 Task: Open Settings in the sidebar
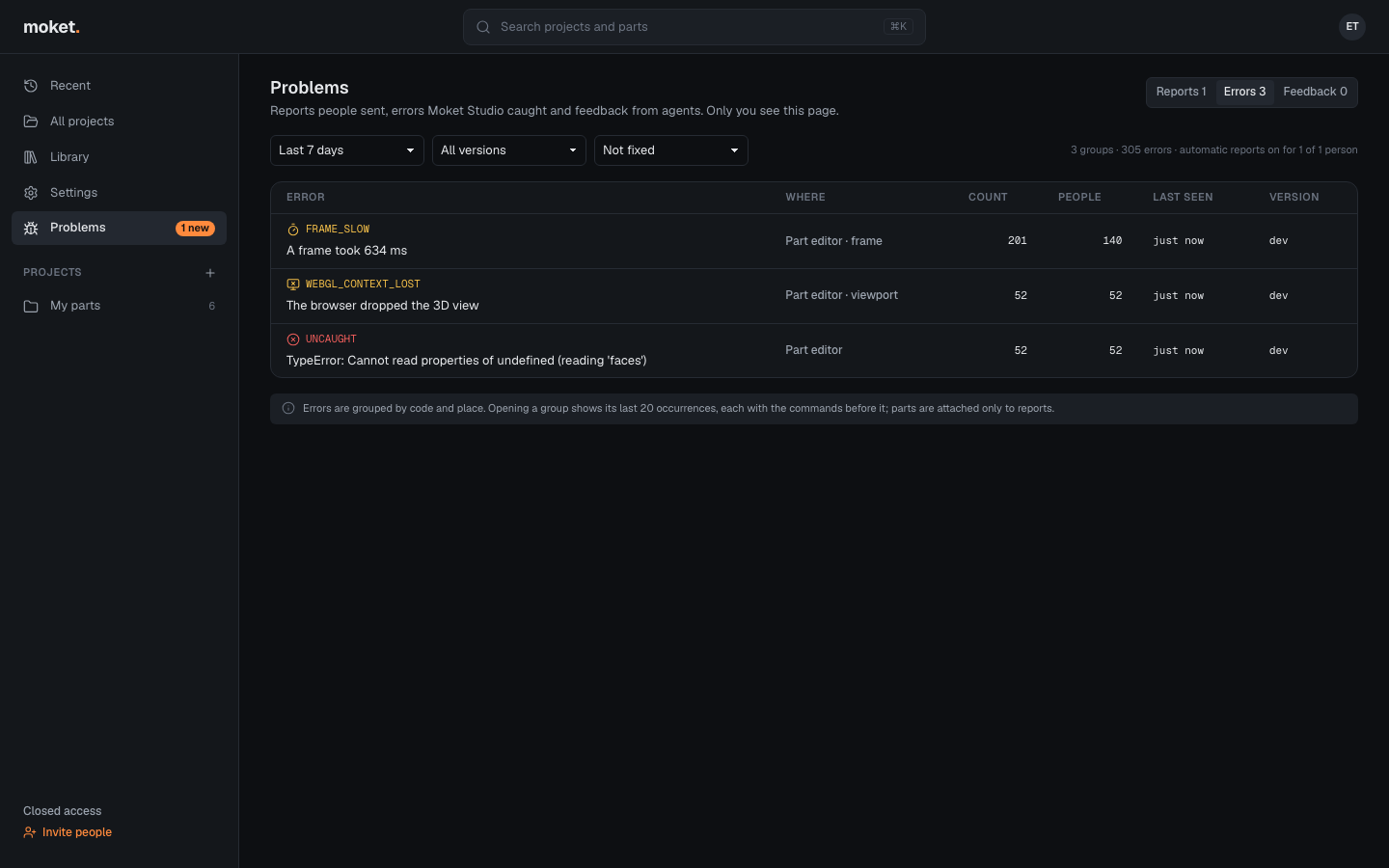pos(119,193)
